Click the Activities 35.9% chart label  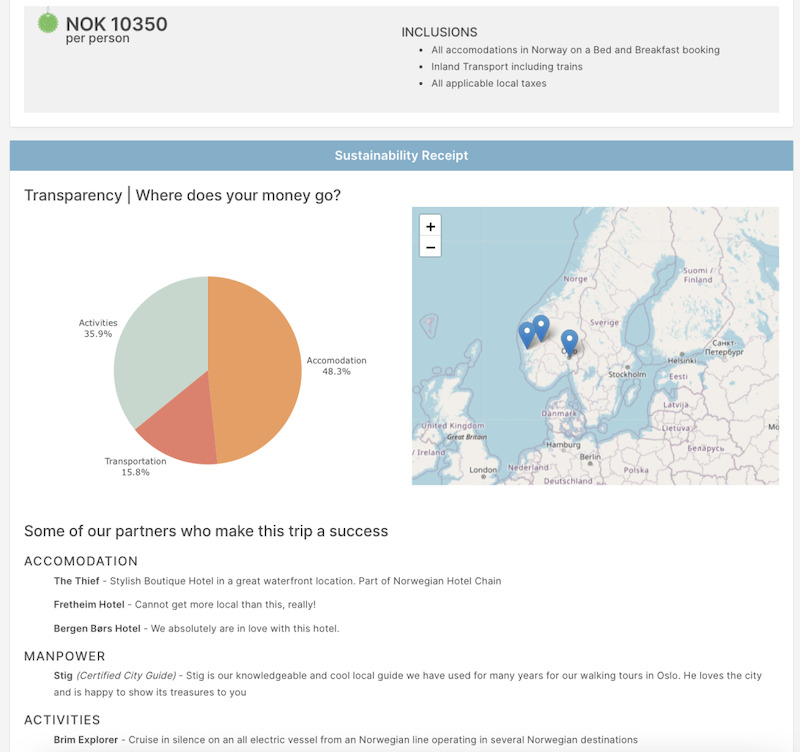[x=98, y=328]
